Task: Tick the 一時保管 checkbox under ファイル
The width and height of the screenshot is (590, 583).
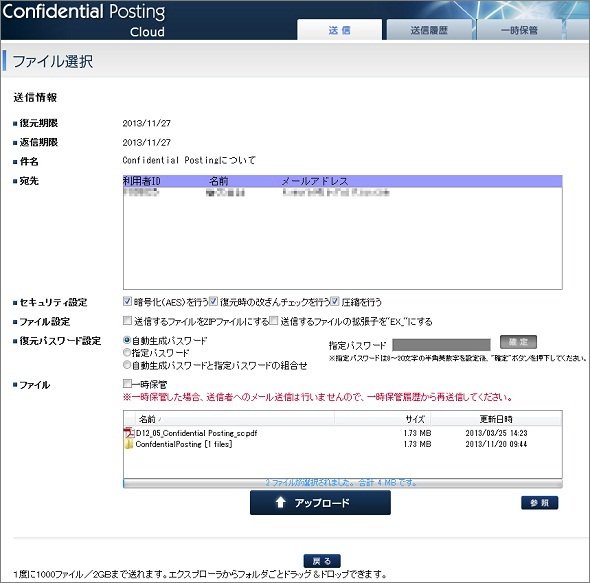Action: tap(128, 384)
